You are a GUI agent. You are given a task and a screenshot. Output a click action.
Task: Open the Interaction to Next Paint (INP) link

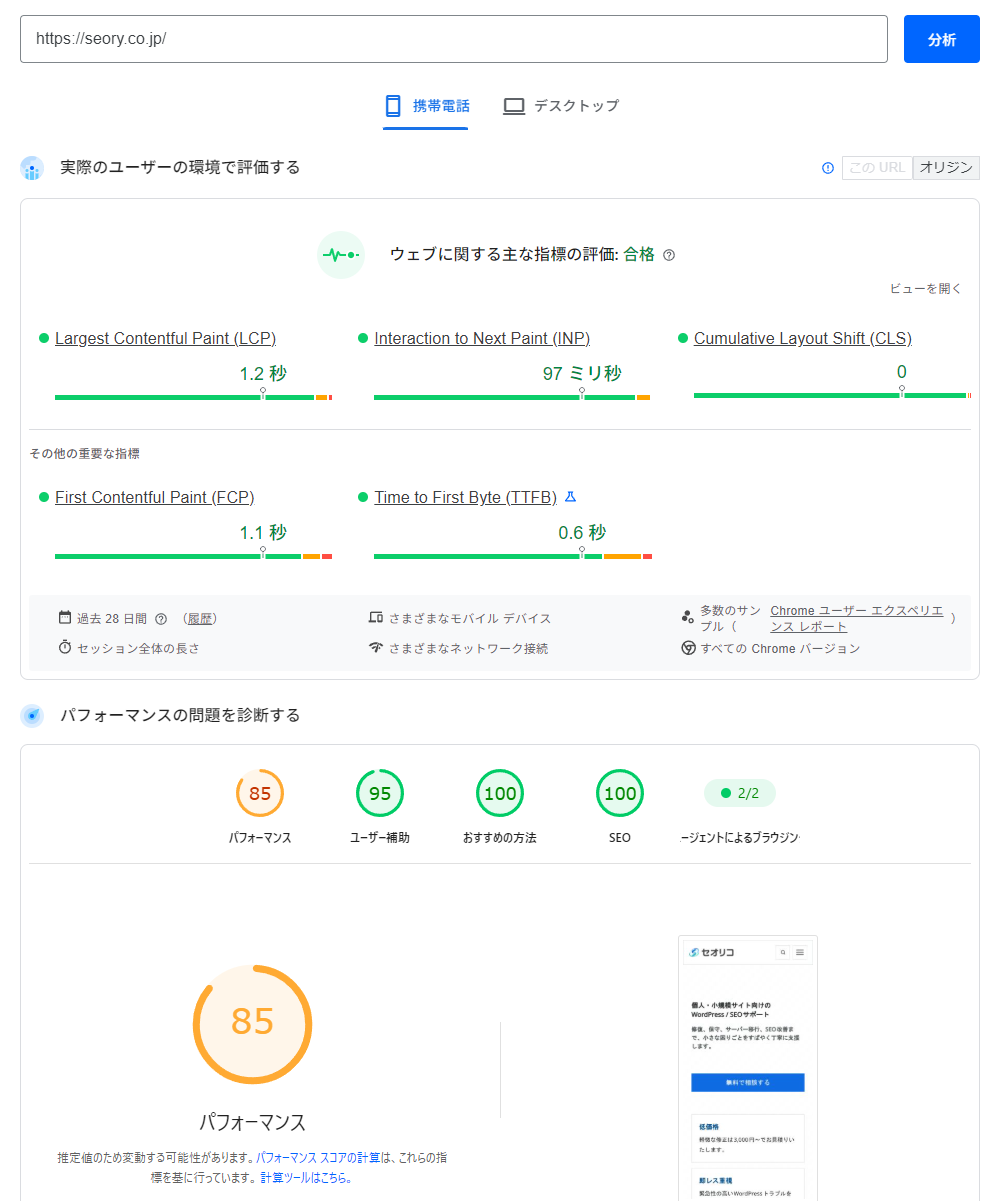coord(482,338)
